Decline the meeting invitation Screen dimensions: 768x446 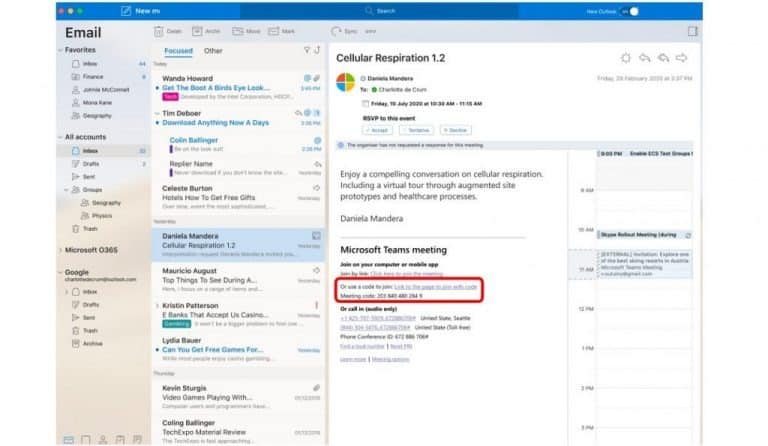click(454, 130)
